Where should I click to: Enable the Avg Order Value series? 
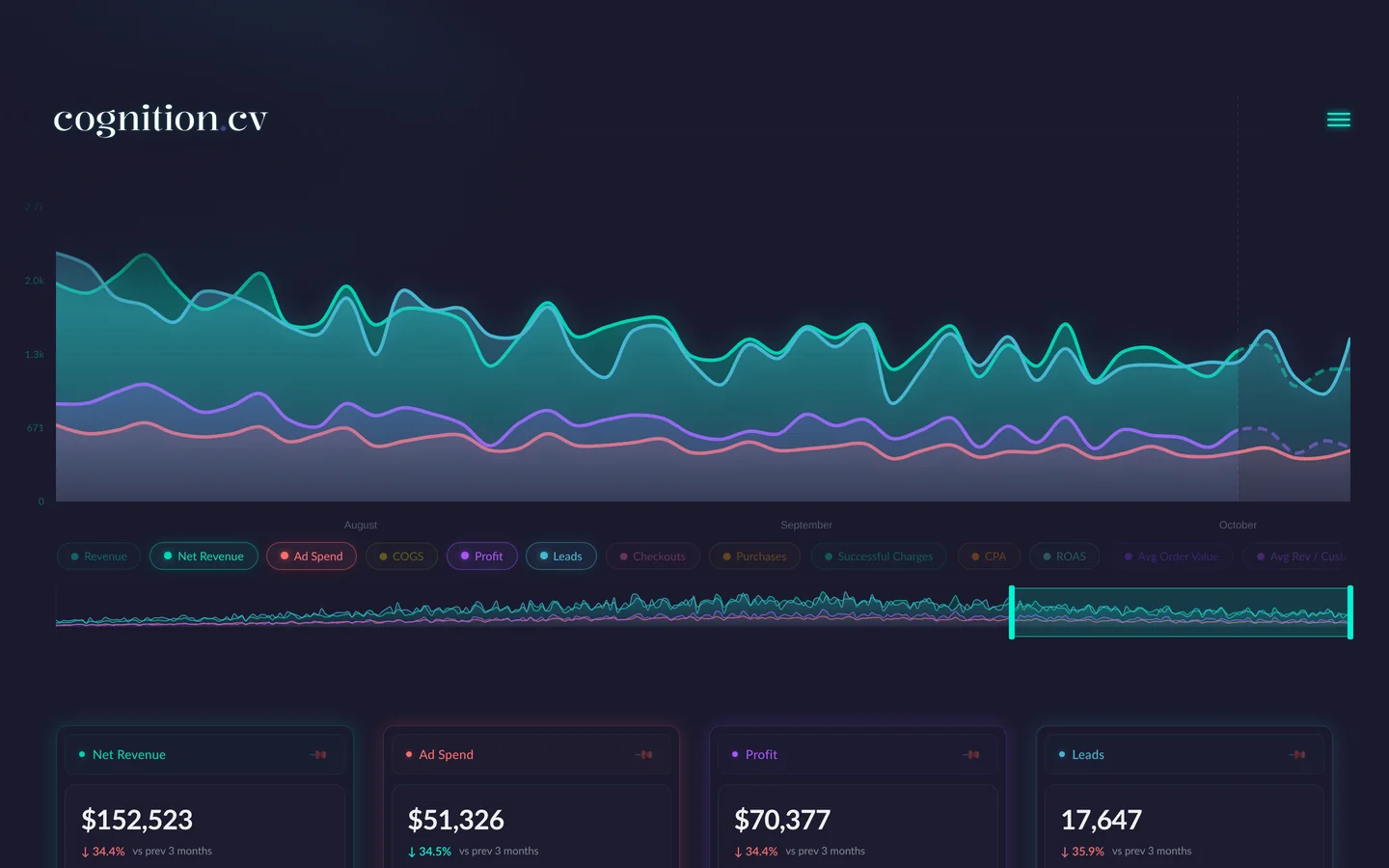pyautogui.click(x=1172, y=556)
